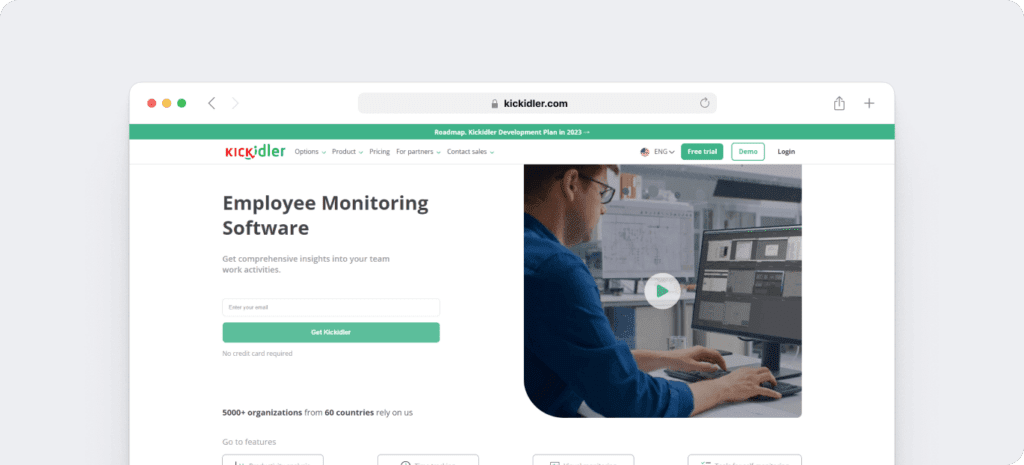
Task: Open Contact sales menu
Action: point(471,152)
